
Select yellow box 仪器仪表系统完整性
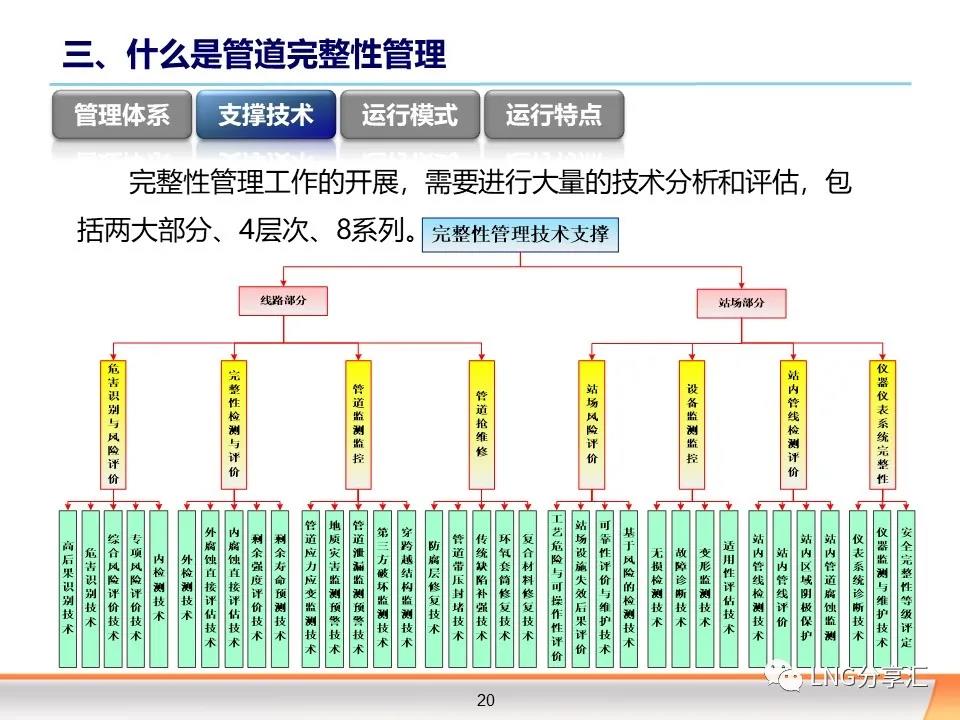882,424
